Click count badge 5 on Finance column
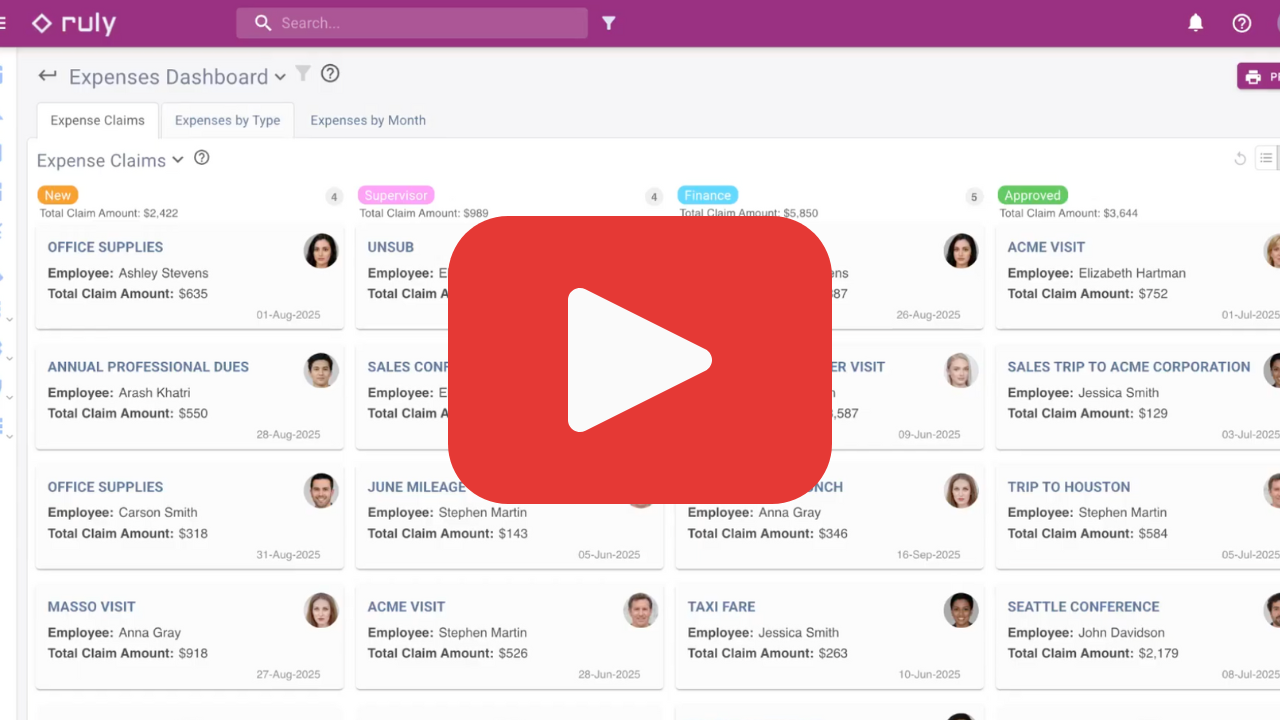This screenshot has height=720, width=1280. [974, 197]
